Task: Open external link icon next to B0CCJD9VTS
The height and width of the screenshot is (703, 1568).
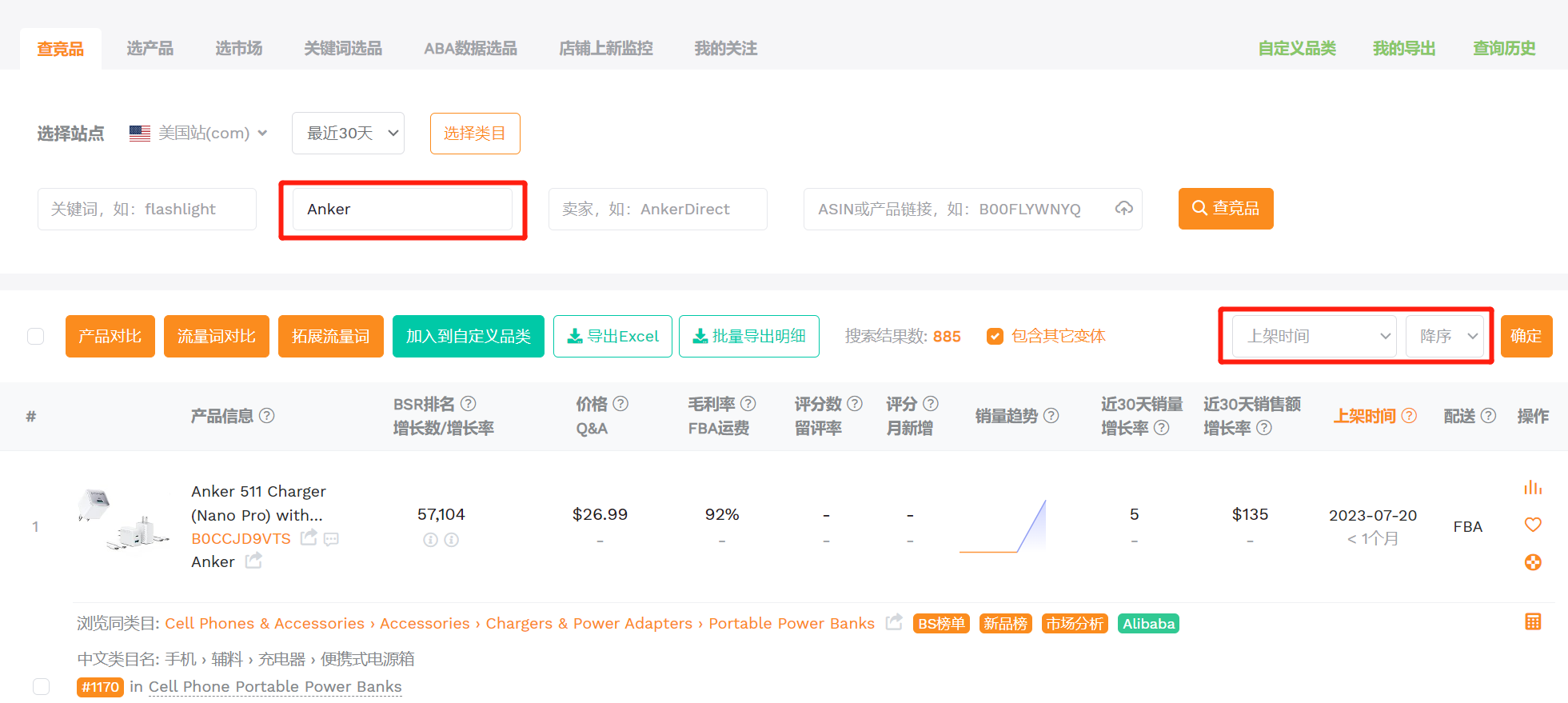Action: click(309, 537)
